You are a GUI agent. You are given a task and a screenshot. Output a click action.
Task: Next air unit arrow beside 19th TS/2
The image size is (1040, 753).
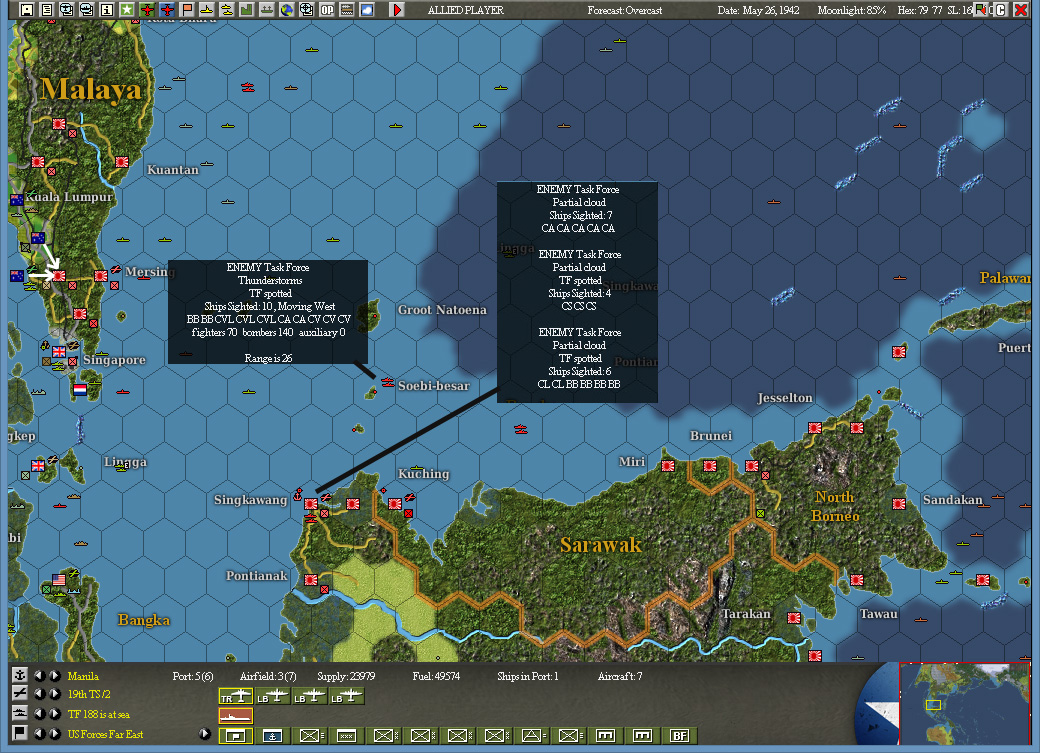54,694
